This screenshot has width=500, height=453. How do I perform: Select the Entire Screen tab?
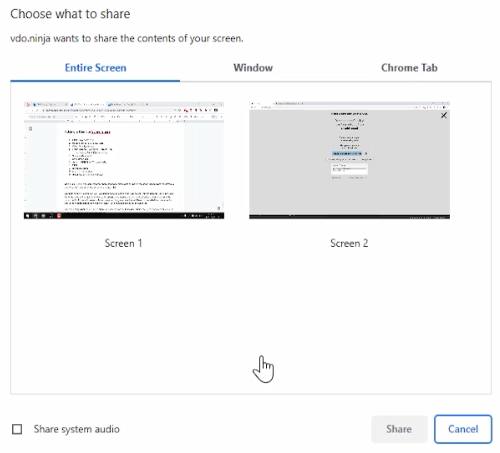95,68
